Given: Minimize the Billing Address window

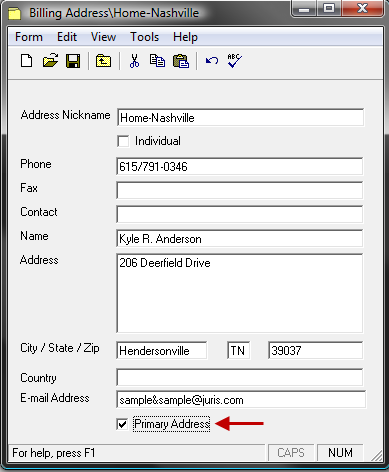Looking at the screenshot, I should coord(304,8).
